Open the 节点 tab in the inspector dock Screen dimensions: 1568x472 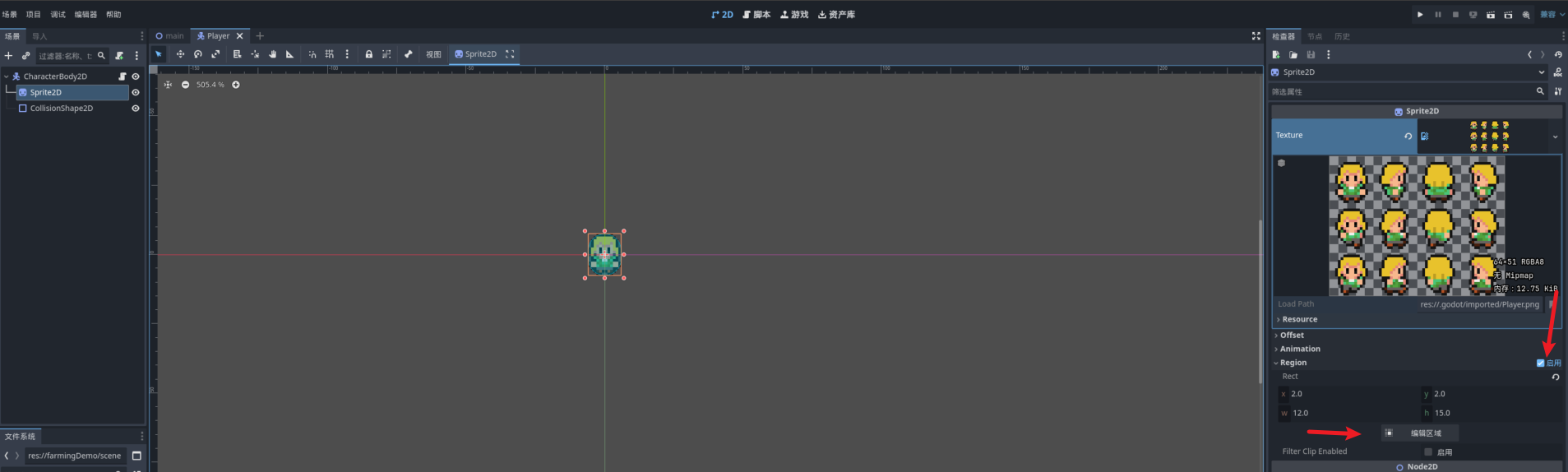(x=1315, y=36)
